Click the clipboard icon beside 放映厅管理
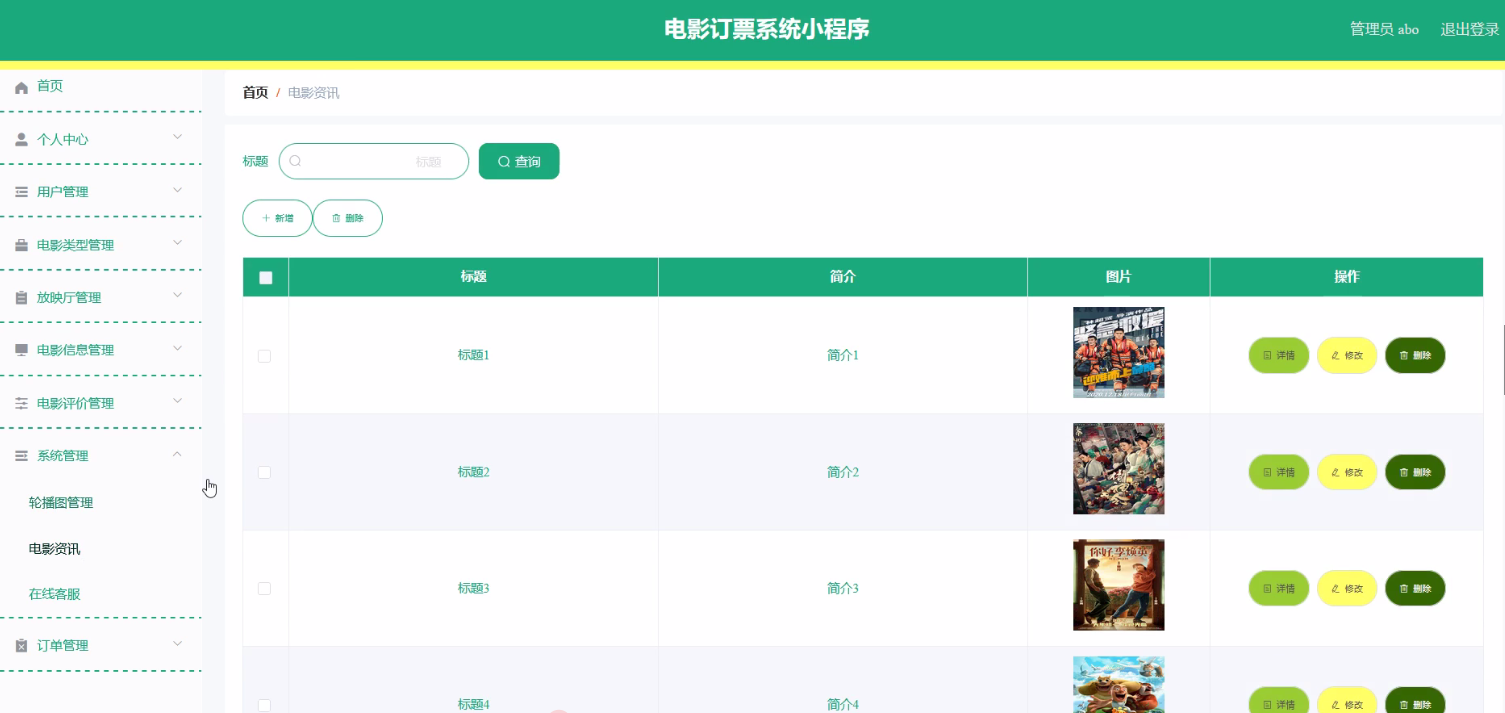 21,298
